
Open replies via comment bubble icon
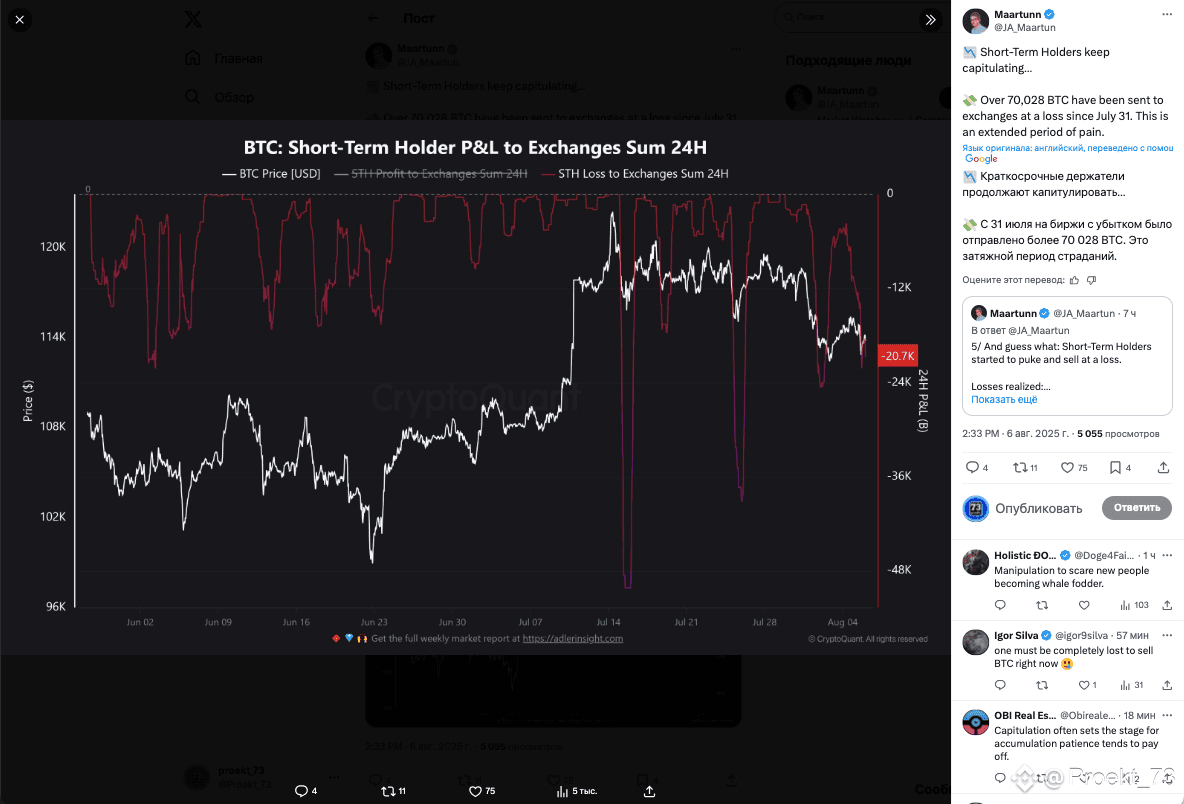tap(972, 468)
